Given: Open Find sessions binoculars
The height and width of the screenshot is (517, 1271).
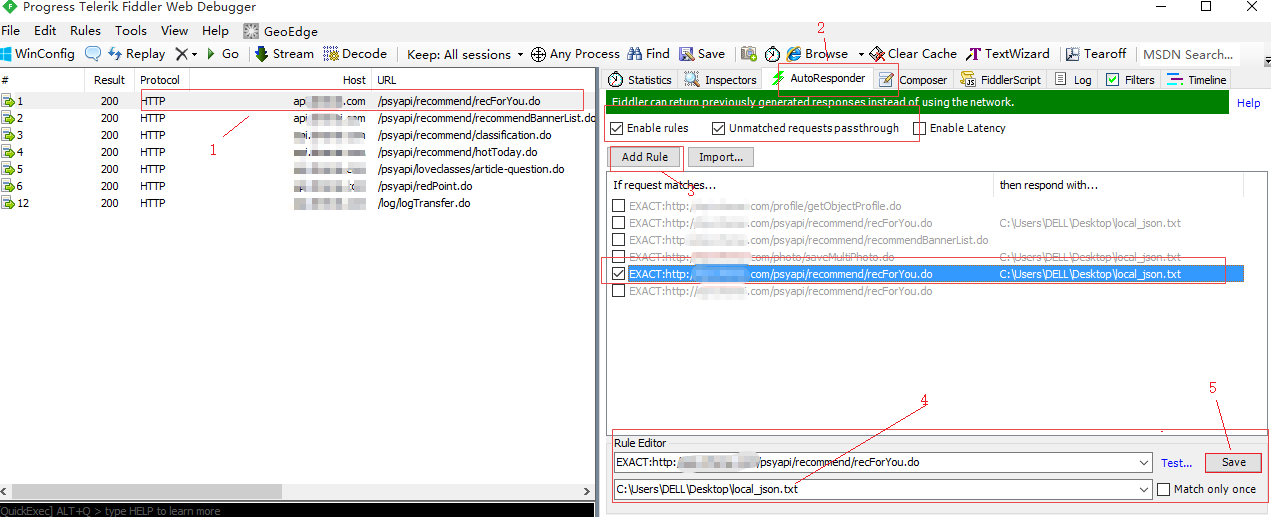Looking at the screenshot, I should (x=649, y=54).
